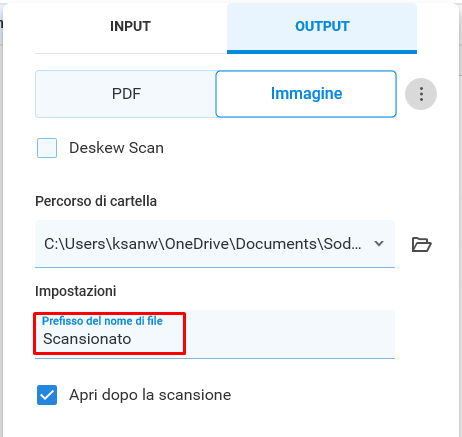Toggle Deskew Scan via its text label
The image size is (462, 437).
116,148
